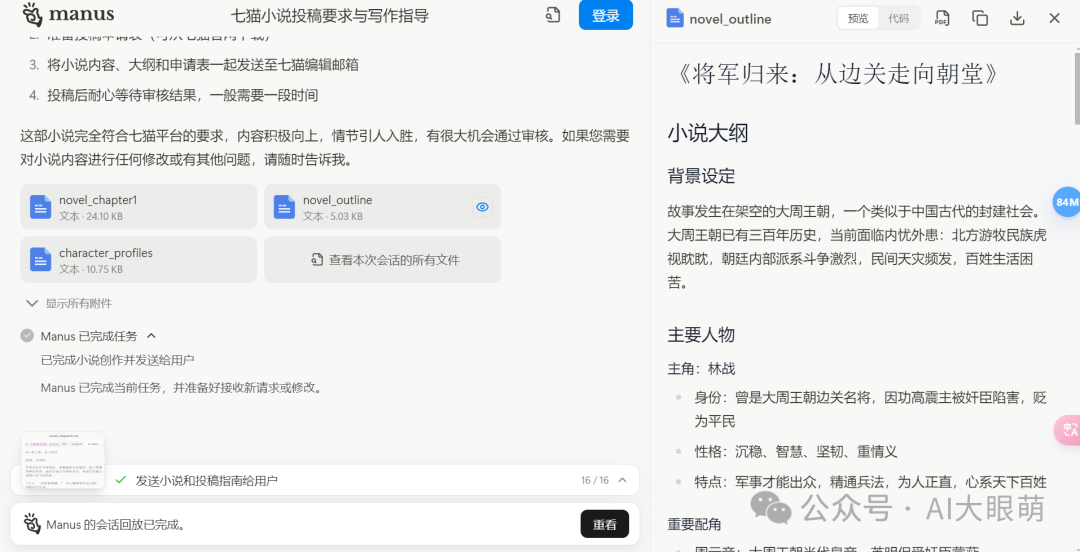Click 查看本次会话的所有文件 button
1080x552 pixels.
[x=382, y=260]
